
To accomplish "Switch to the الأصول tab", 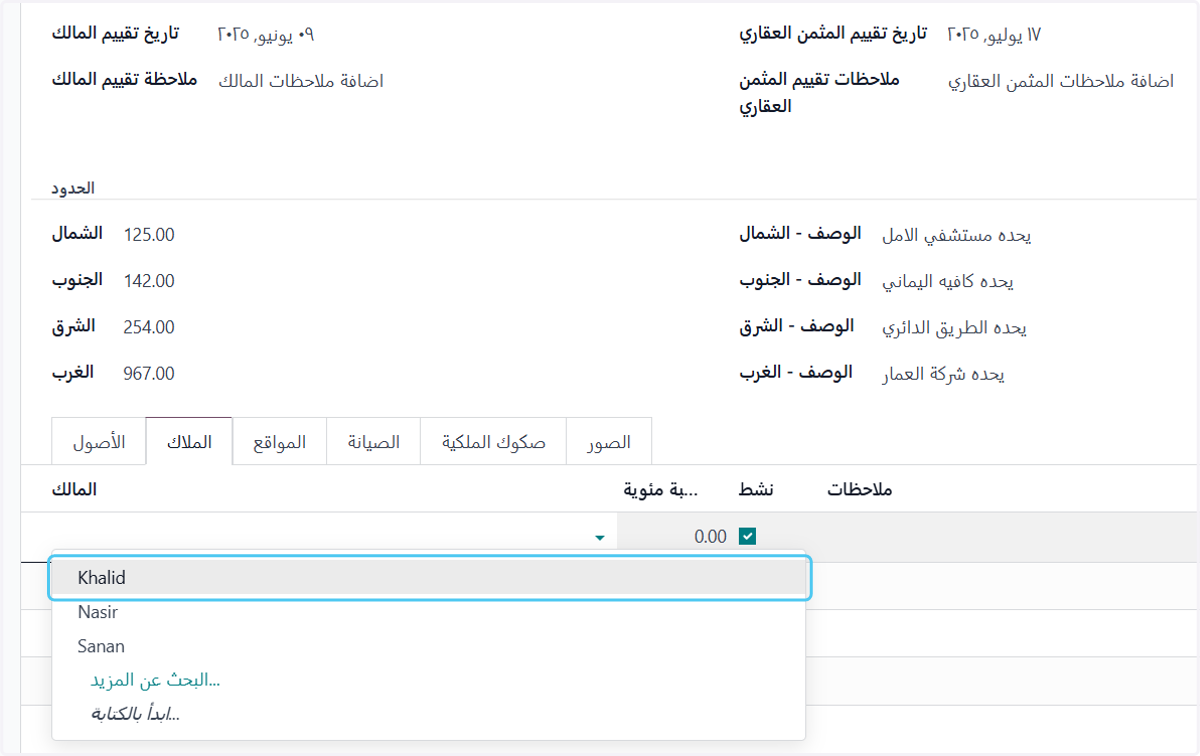I will 99,442.
